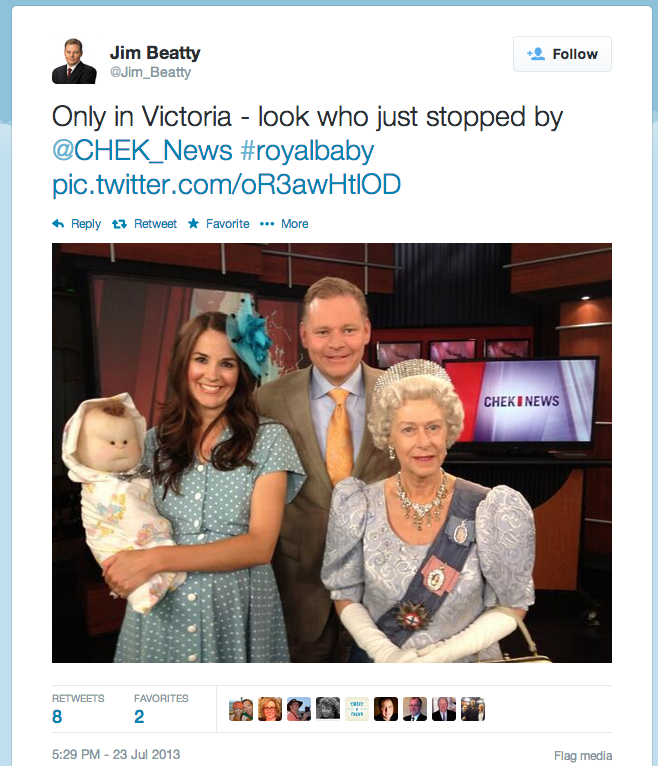
Task: View the 8 retweets count
Action: [x=57, y=717]
